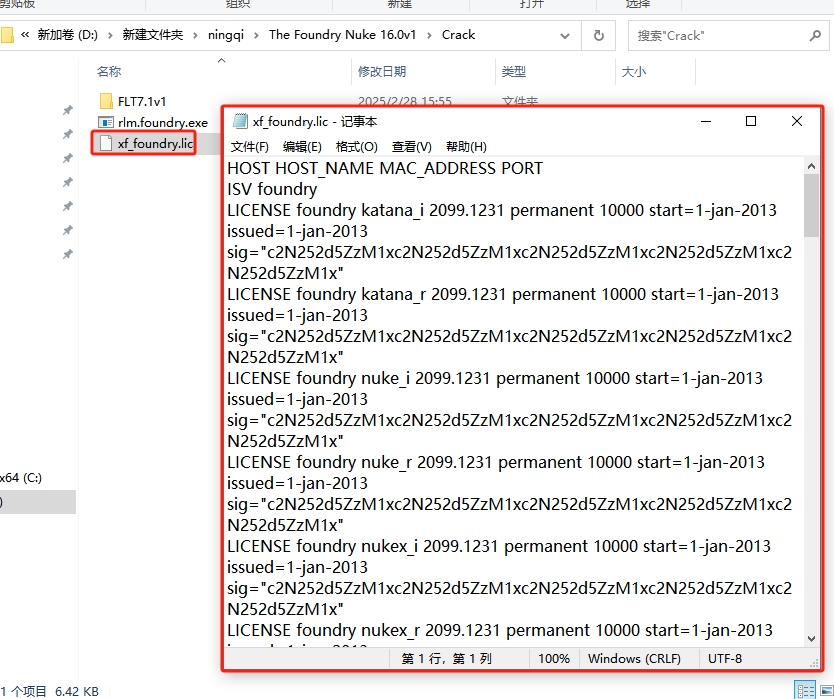Click the 100% zoom control in Notepad status bar

(554, 658)
